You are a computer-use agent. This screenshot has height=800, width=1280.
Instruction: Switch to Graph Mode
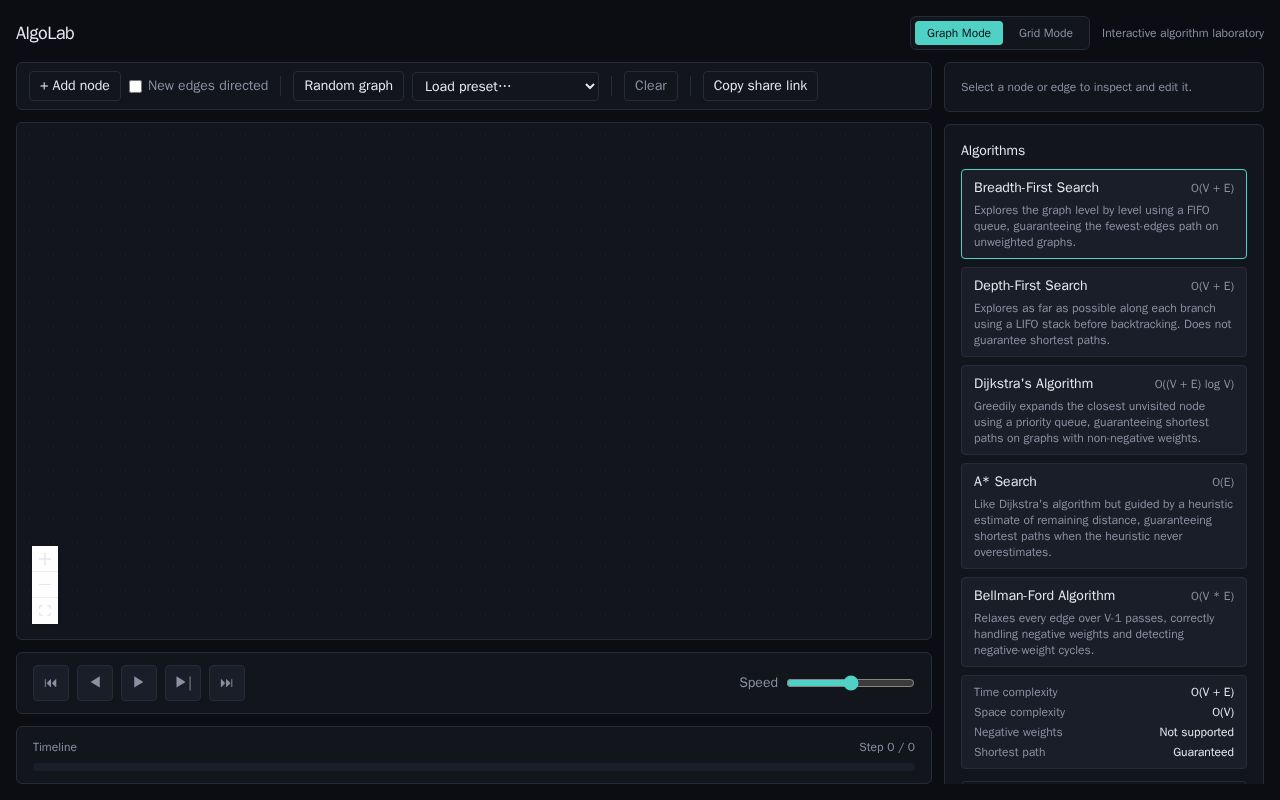pos(959,33)
